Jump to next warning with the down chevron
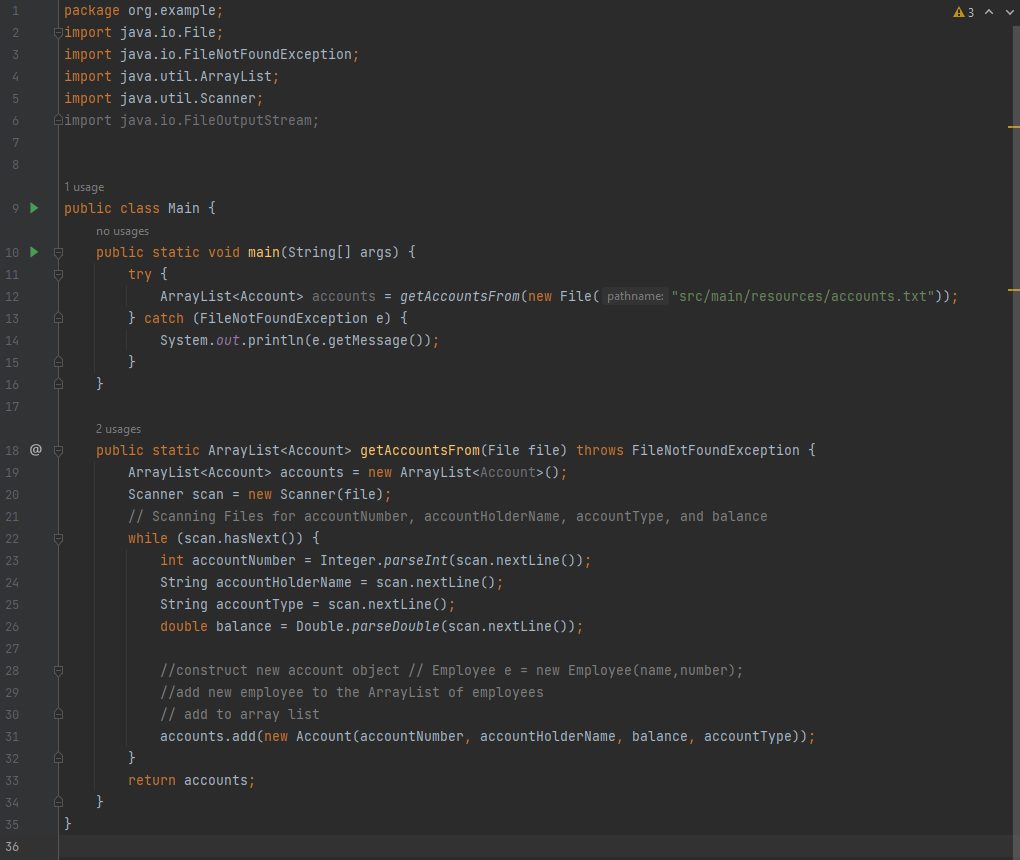1020x860 pixels. [x=1009, y=11]
